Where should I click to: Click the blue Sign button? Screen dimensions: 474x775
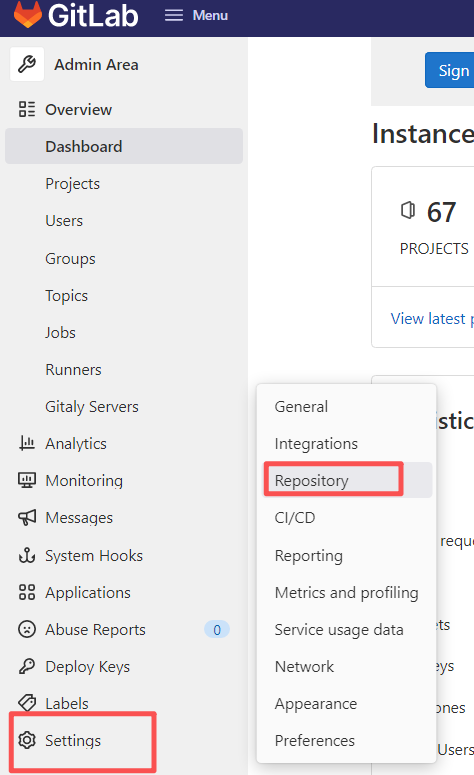pos(449,70)
